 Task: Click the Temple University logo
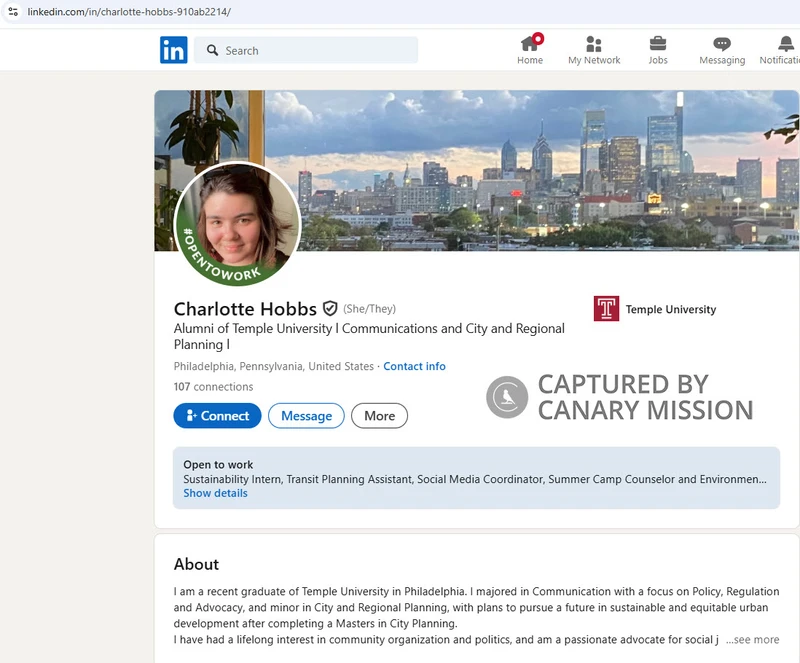click(606, 309)
